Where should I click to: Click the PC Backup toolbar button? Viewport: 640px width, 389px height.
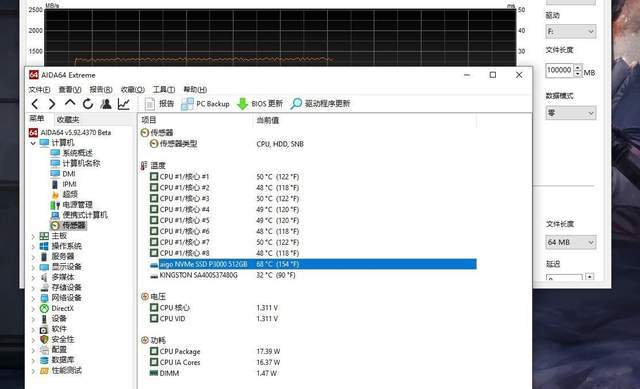pos(205,104)
